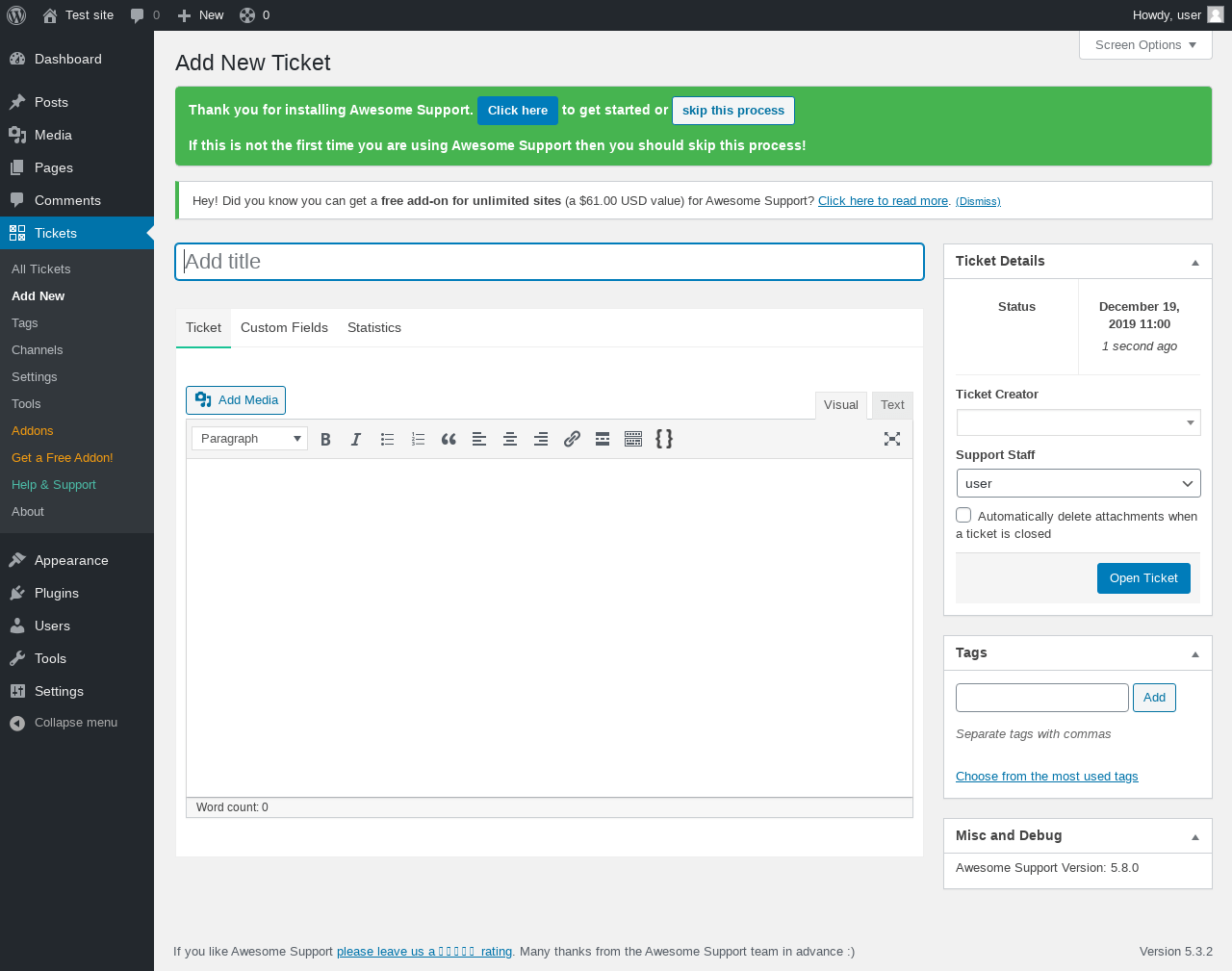
Task: Switch to Statistics tab
Action: tap(374, 328)
